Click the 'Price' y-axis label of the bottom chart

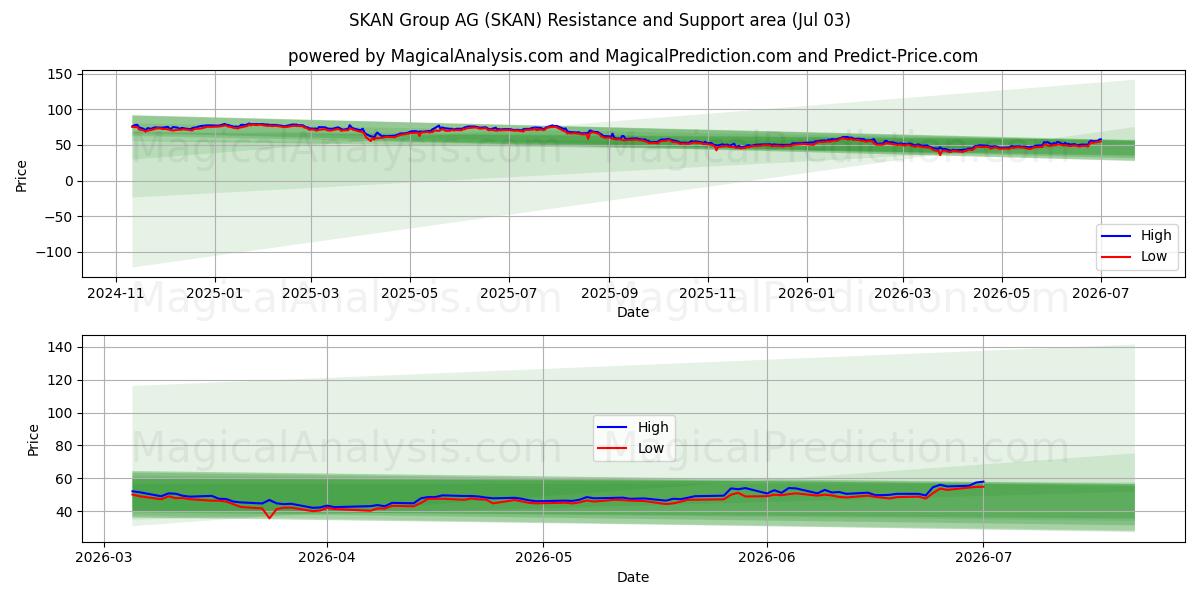pos(34,440)
